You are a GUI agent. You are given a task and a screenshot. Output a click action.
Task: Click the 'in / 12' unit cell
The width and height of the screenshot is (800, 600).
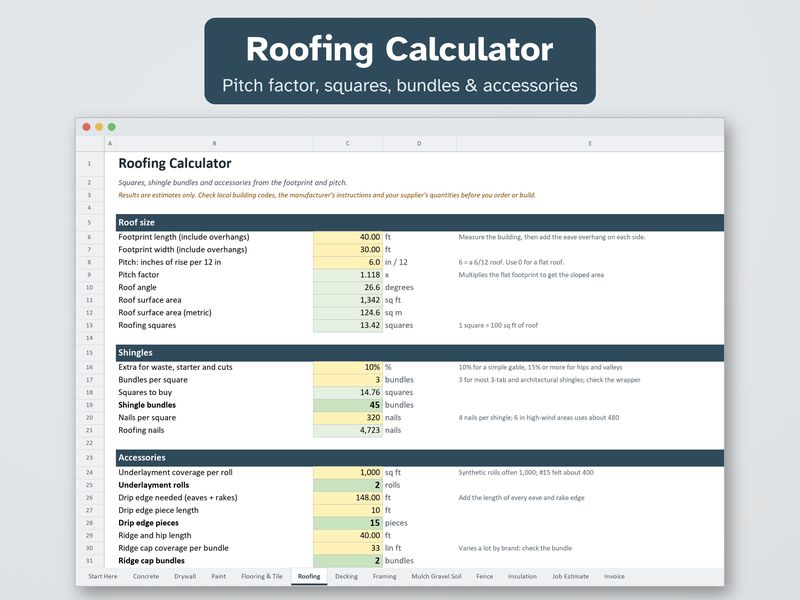pos(396,262)
